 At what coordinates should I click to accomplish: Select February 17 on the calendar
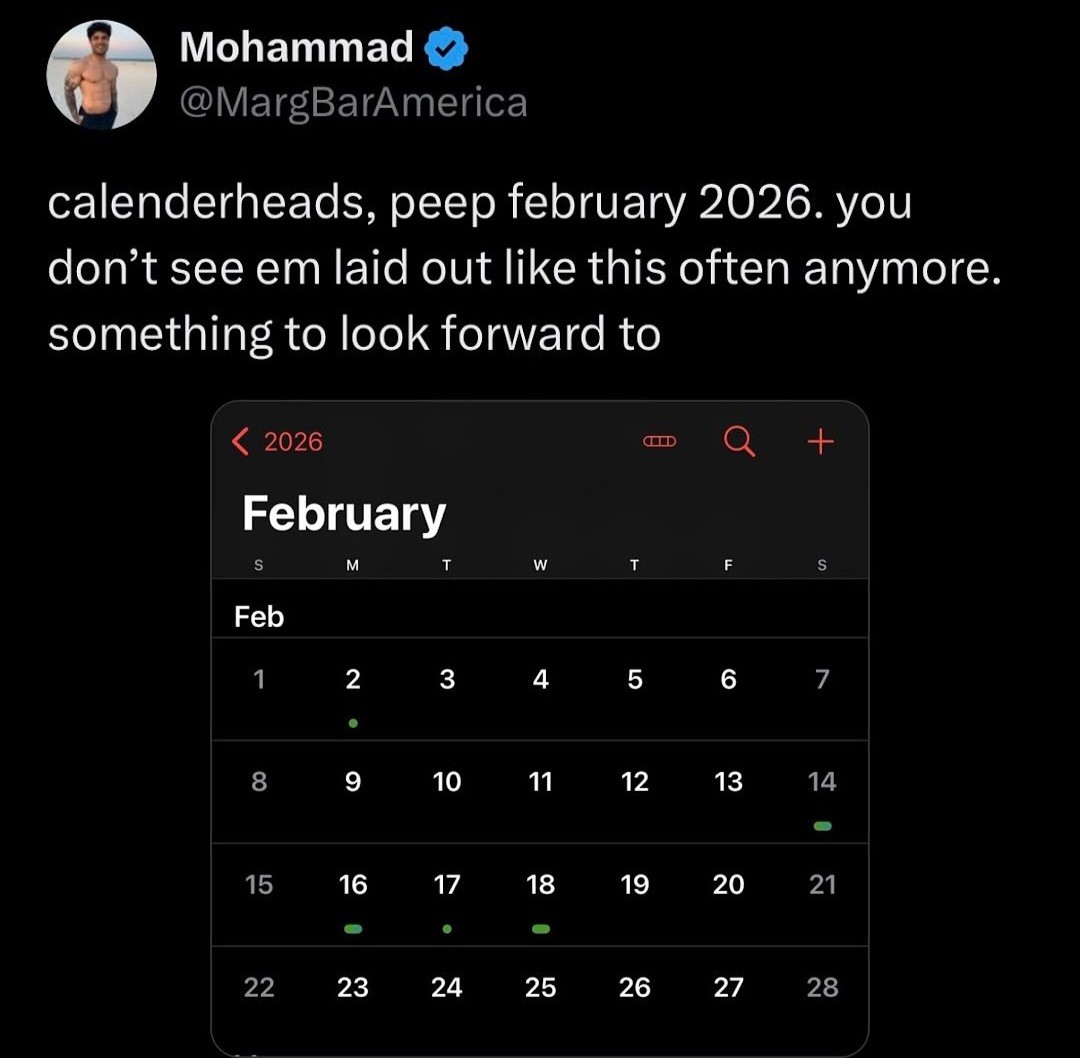coord(447,885)
